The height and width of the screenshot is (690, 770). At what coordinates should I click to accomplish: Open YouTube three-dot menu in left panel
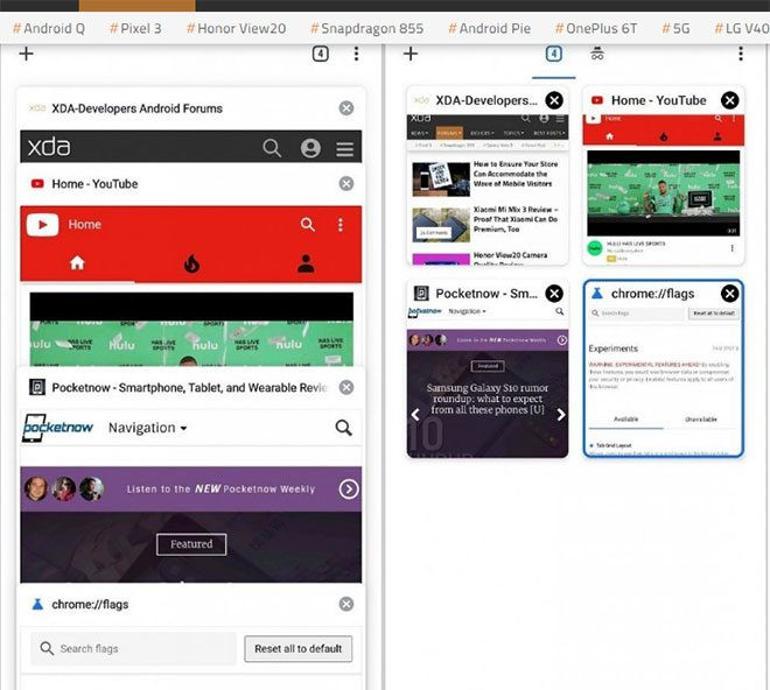coord(340,224)
